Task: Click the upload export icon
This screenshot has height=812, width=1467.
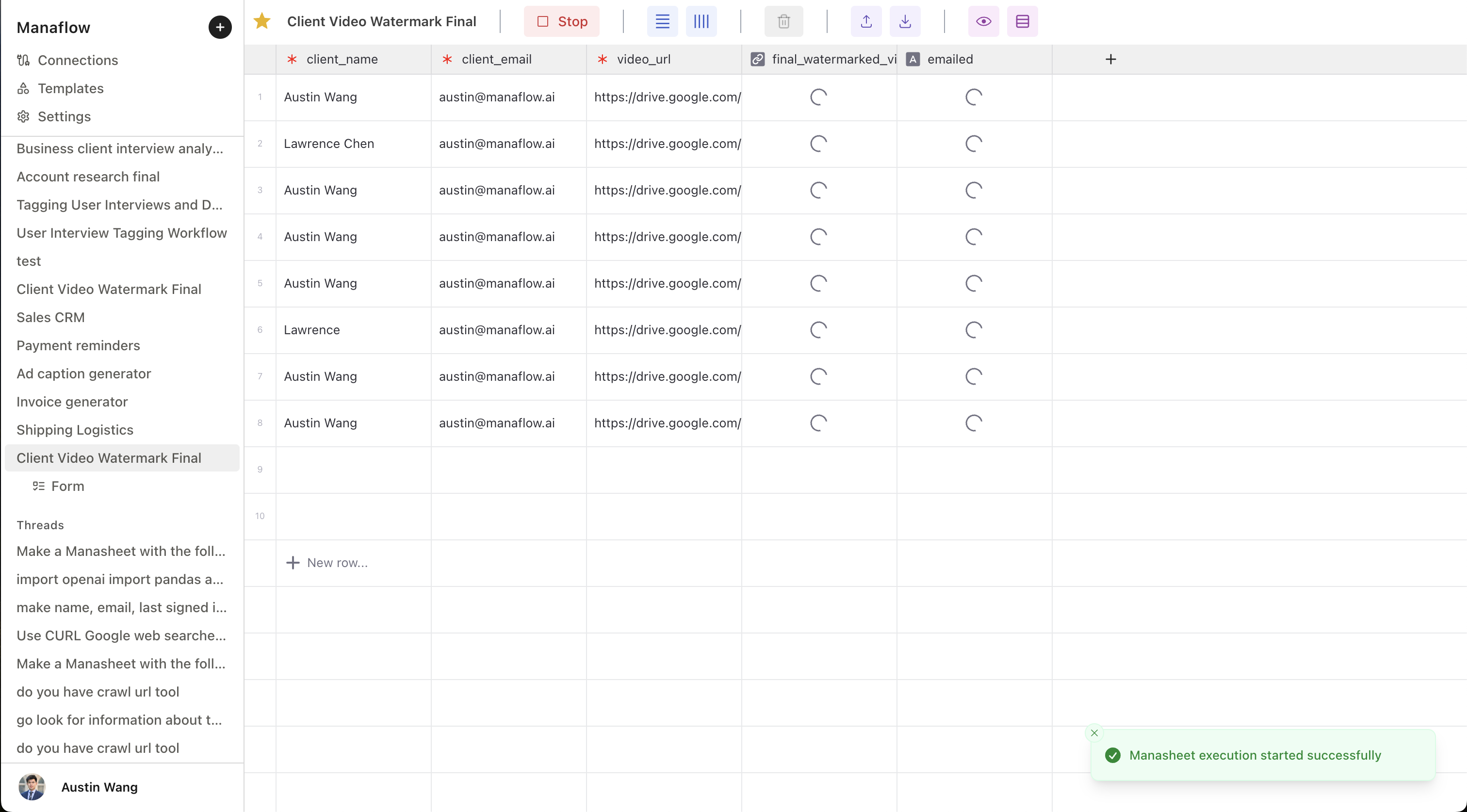Action: pos(866,21)
